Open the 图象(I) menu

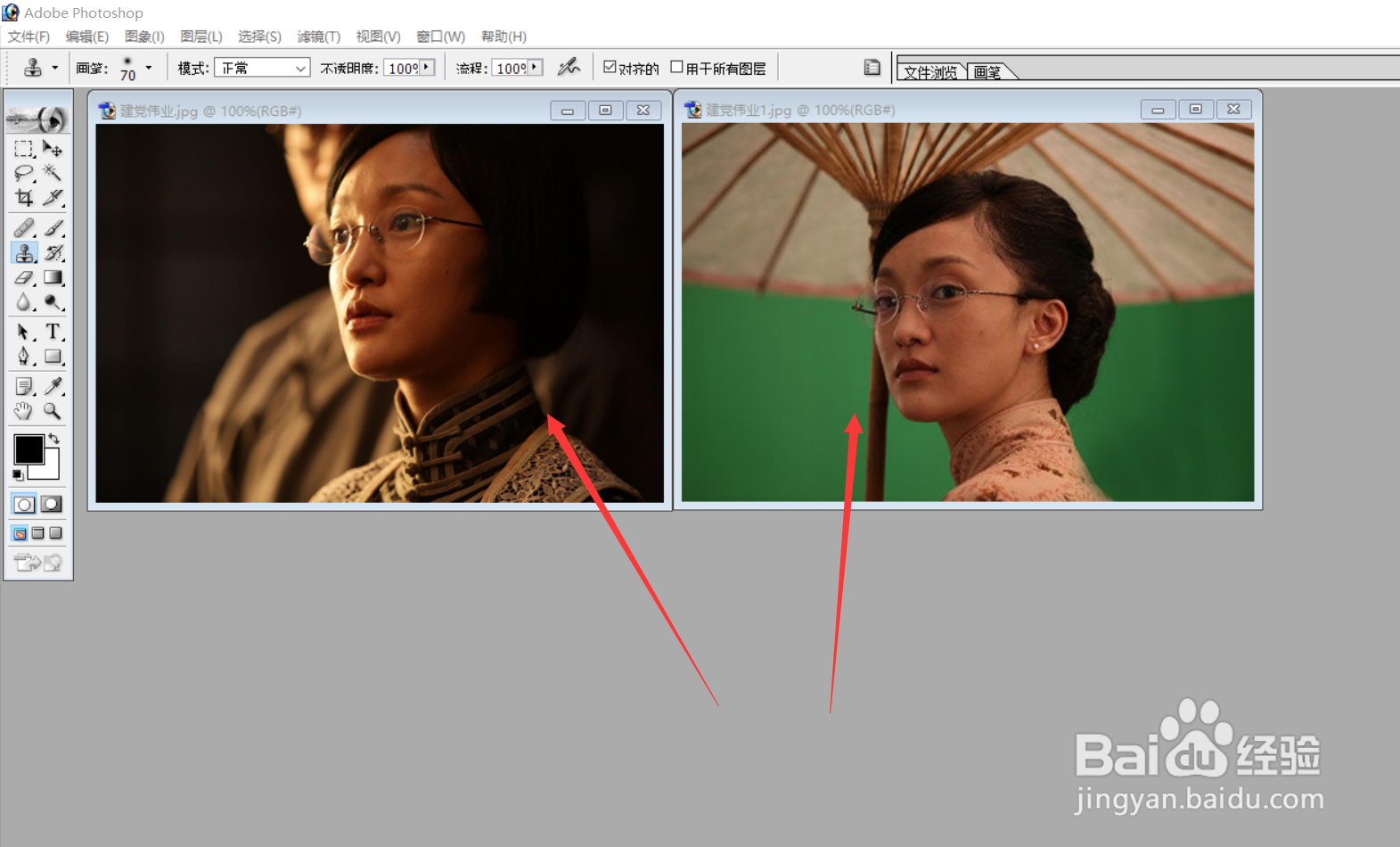(144, 37)
